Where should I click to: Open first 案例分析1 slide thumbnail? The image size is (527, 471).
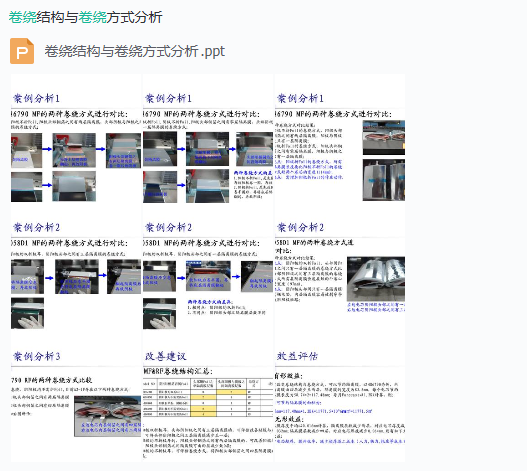(76, 139)
